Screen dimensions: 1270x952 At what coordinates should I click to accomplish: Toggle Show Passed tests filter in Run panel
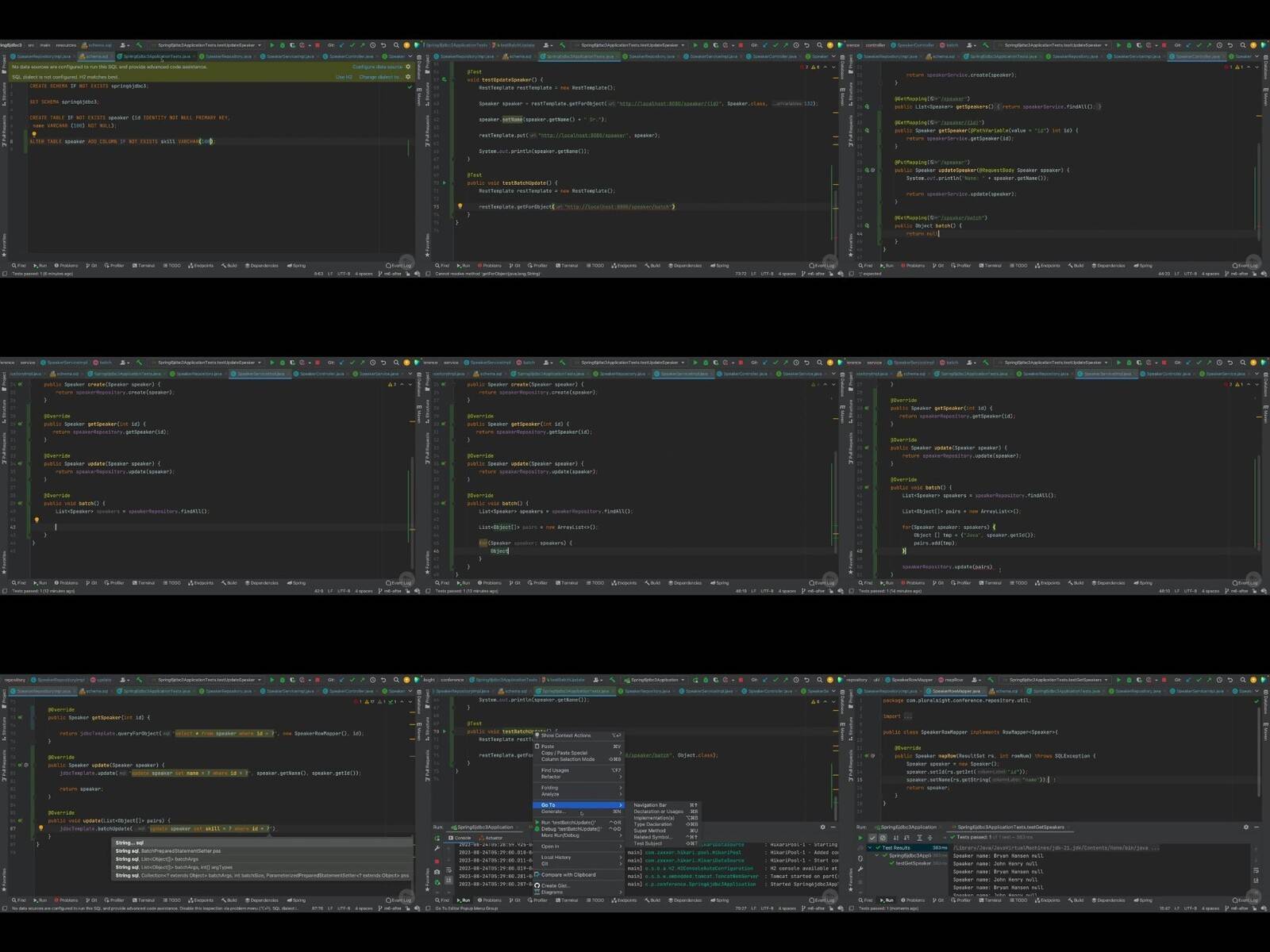872,838
